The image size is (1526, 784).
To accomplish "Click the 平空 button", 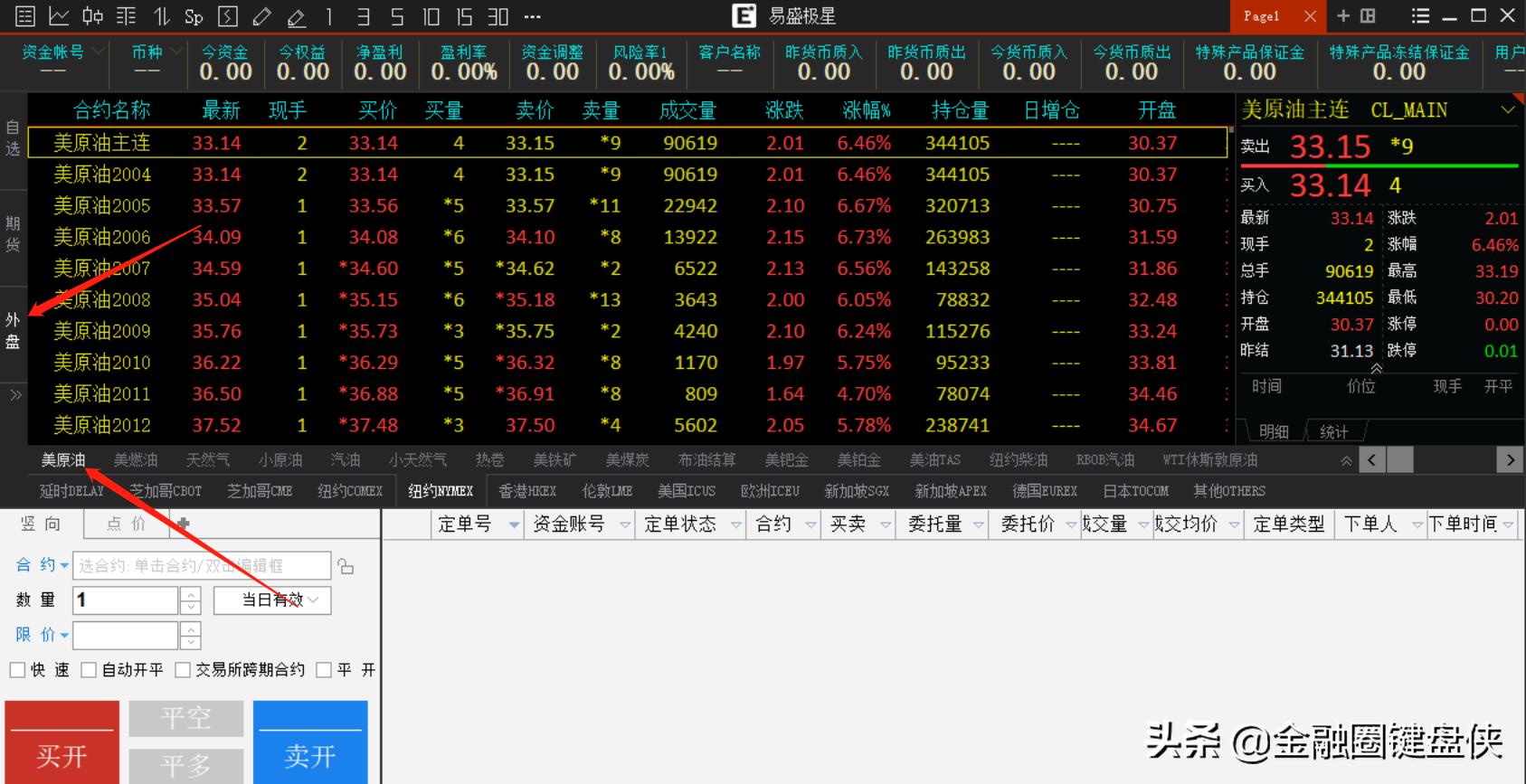I will [185, 719].
